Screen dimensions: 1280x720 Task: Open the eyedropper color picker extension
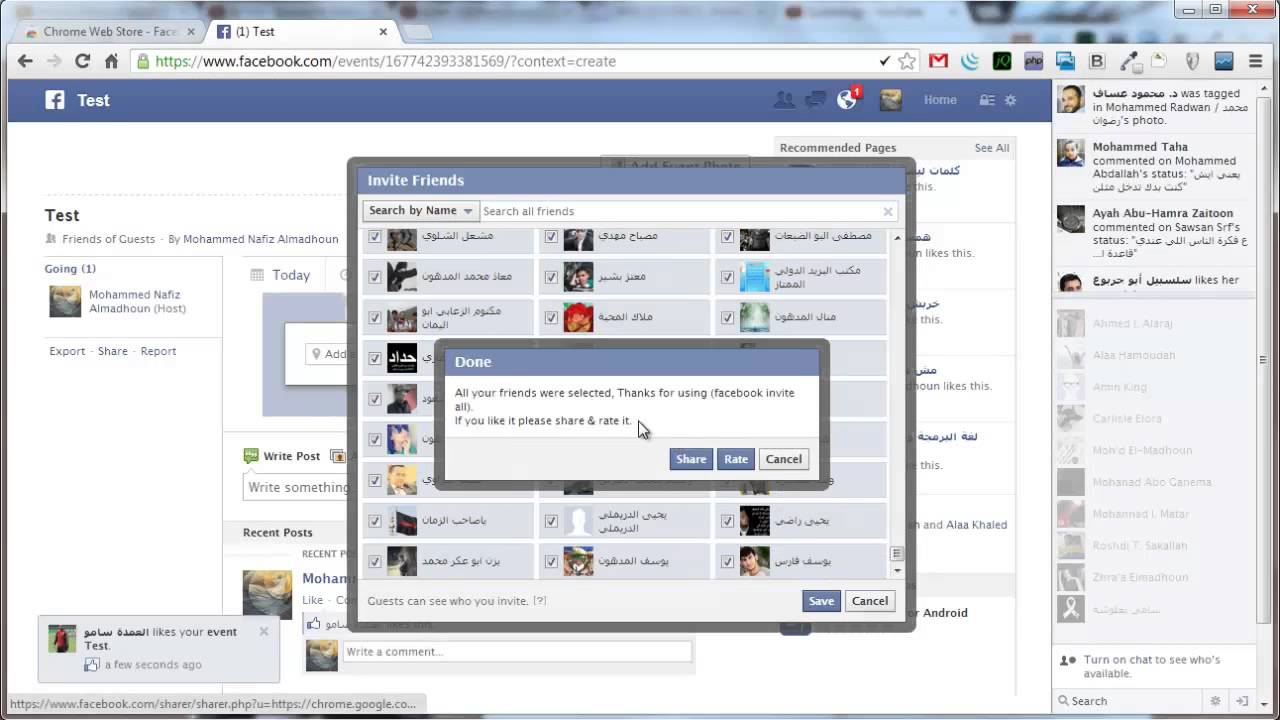tap(1128, 61)
